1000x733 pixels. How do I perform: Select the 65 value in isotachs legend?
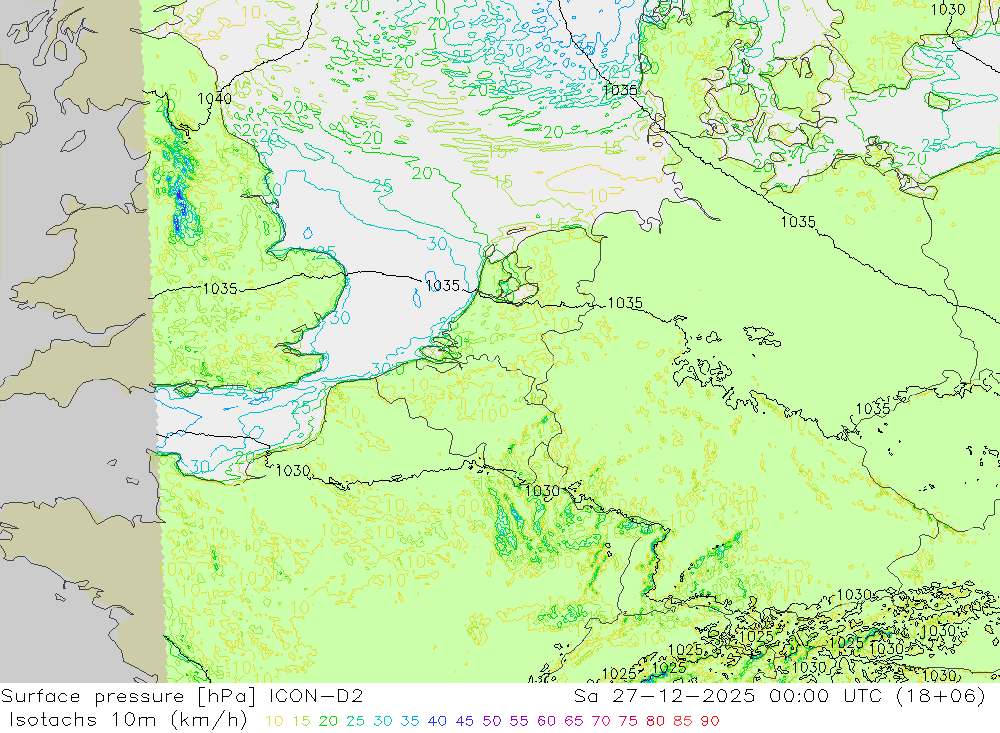(x=573, y=721)
